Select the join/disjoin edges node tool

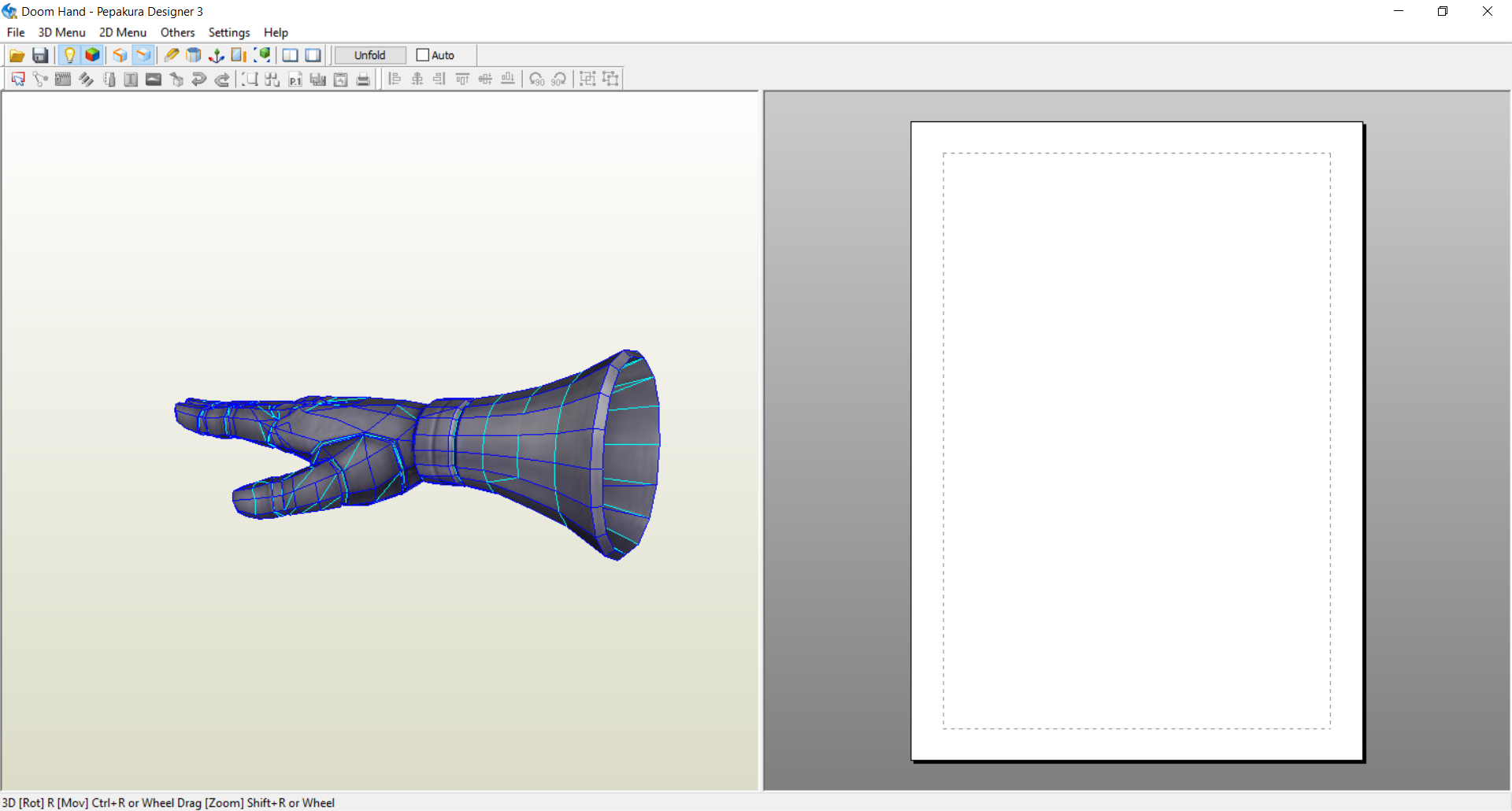40,79
